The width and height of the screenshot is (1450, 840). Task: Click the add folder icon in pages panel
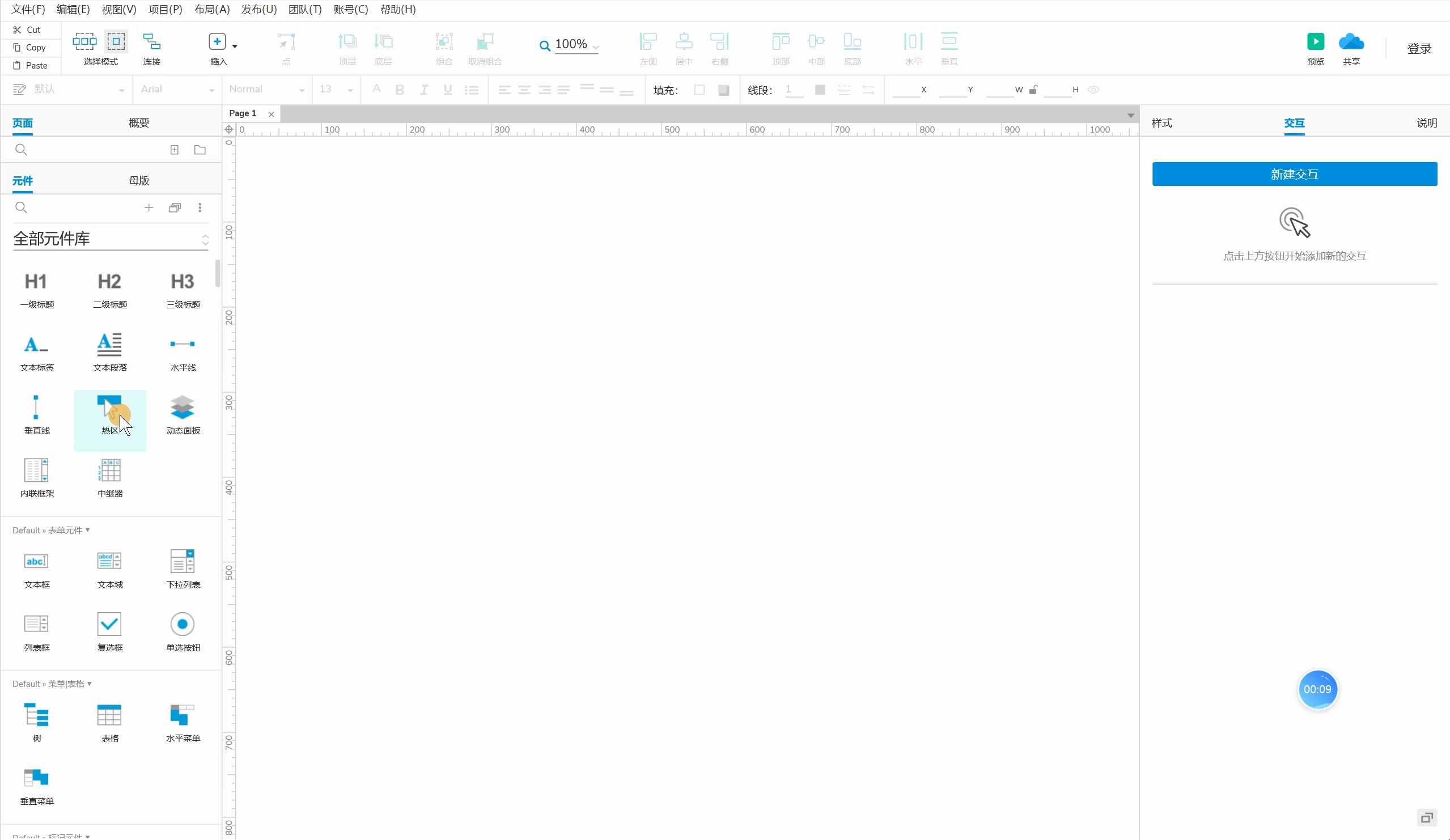200,150
